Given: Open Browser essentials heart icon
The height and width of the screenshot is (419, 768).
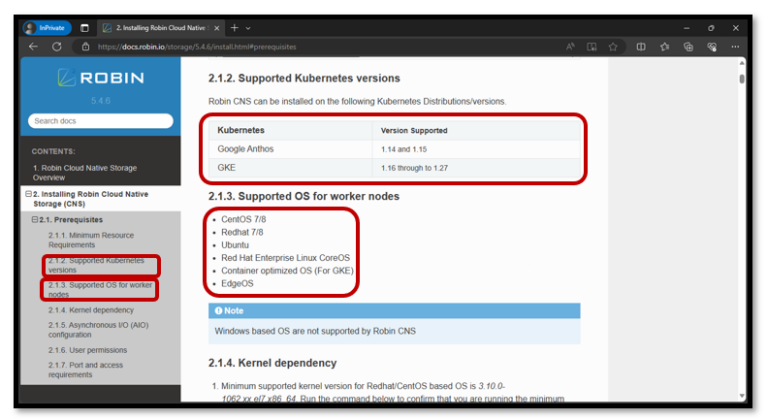Looking at the screenshot, I should point(712,47).
